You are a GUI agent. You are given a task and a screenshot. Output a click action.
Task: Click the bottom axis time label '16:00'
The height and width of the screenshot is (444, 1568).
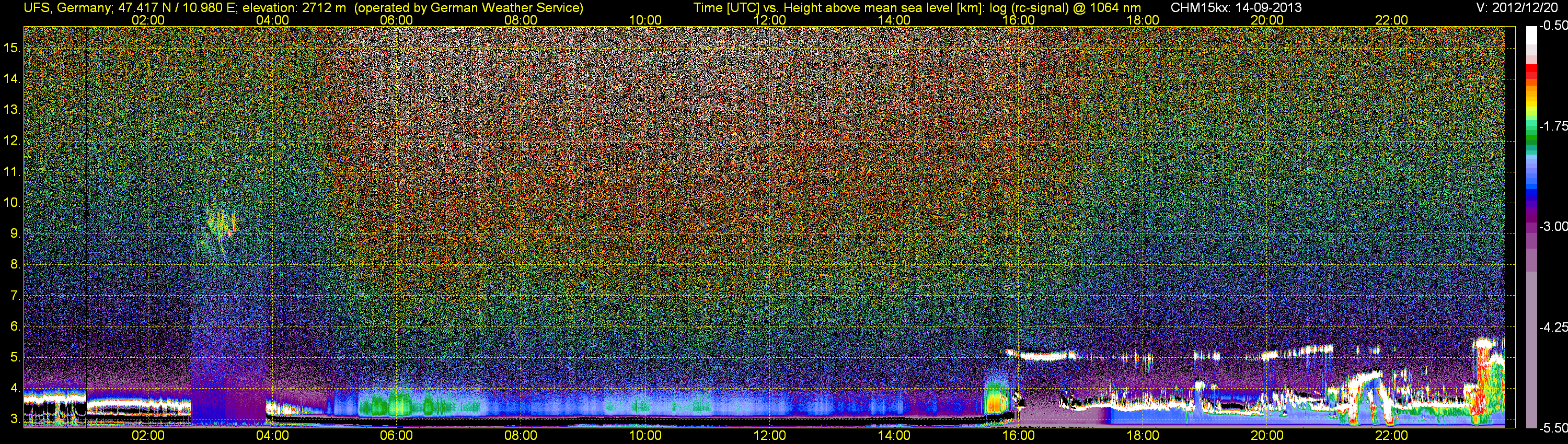click(x=1018, y=436)
